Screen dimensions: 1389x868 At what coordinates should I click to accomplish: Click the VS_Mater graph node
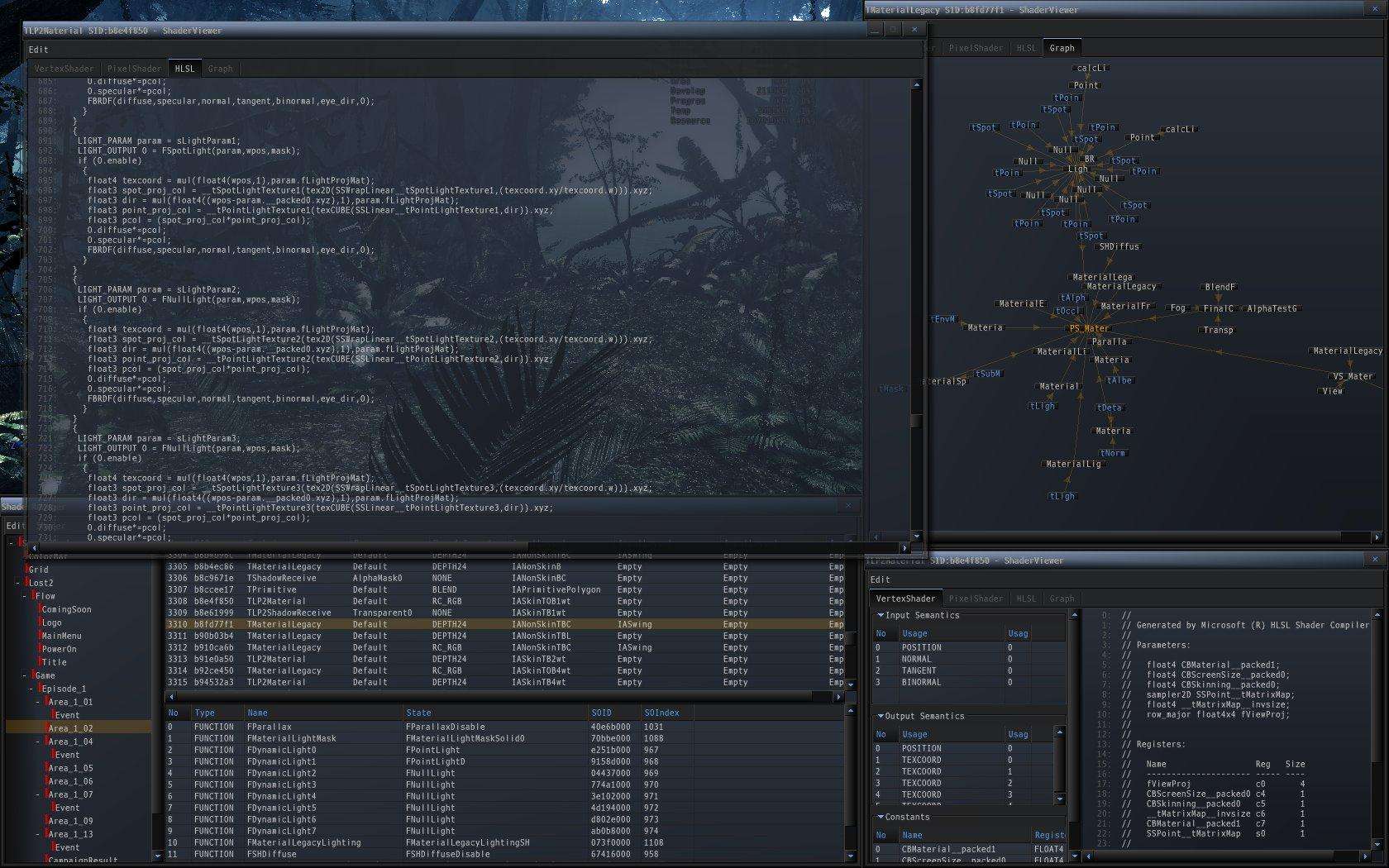[x=1353, y=376]
